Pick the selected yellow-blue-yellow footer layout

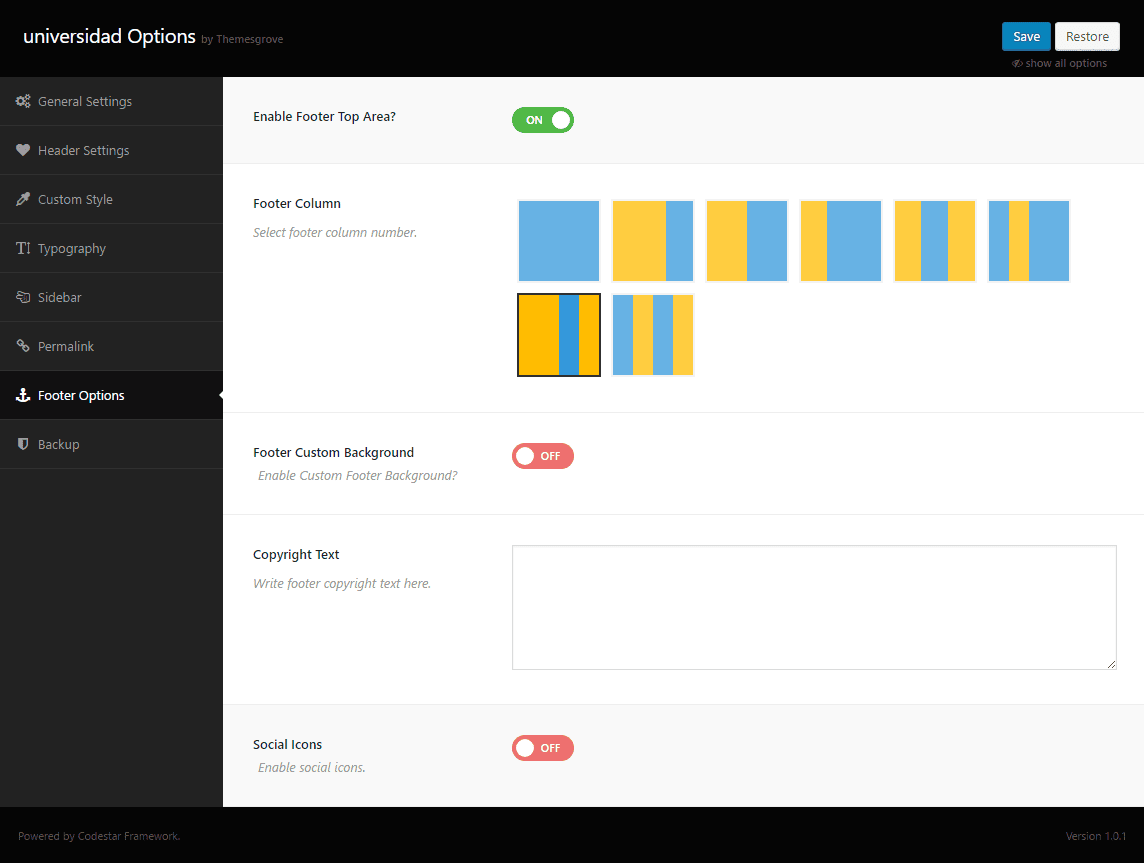pos(559,335)
